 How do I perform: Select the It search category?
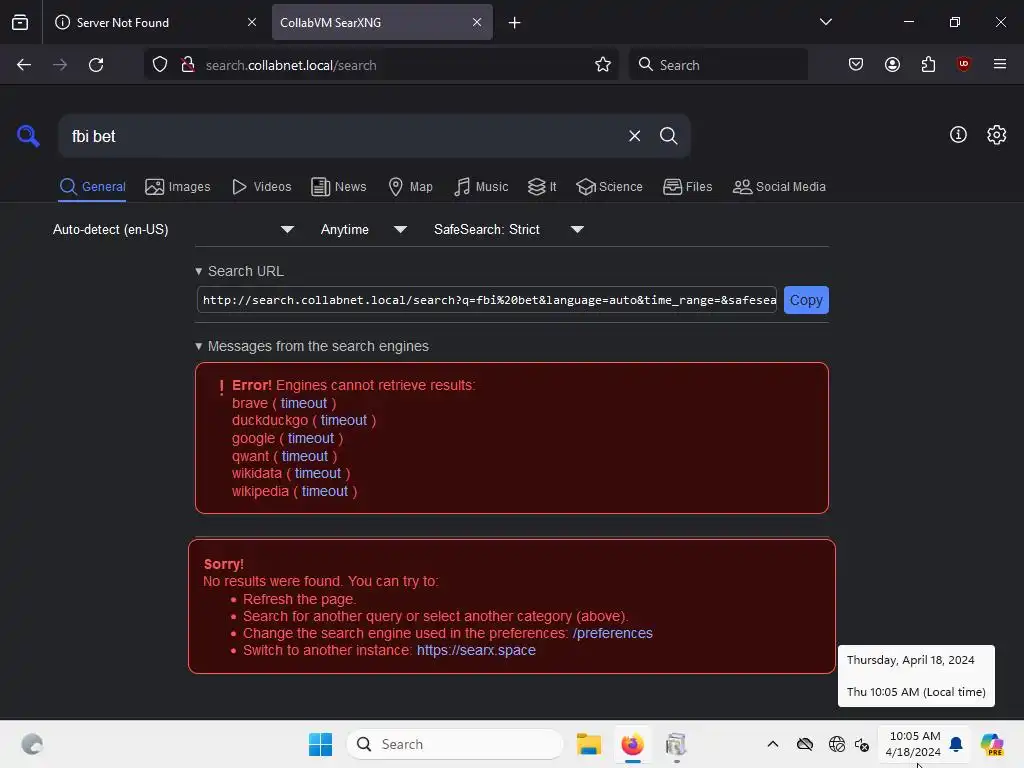(x=542, y=187)
